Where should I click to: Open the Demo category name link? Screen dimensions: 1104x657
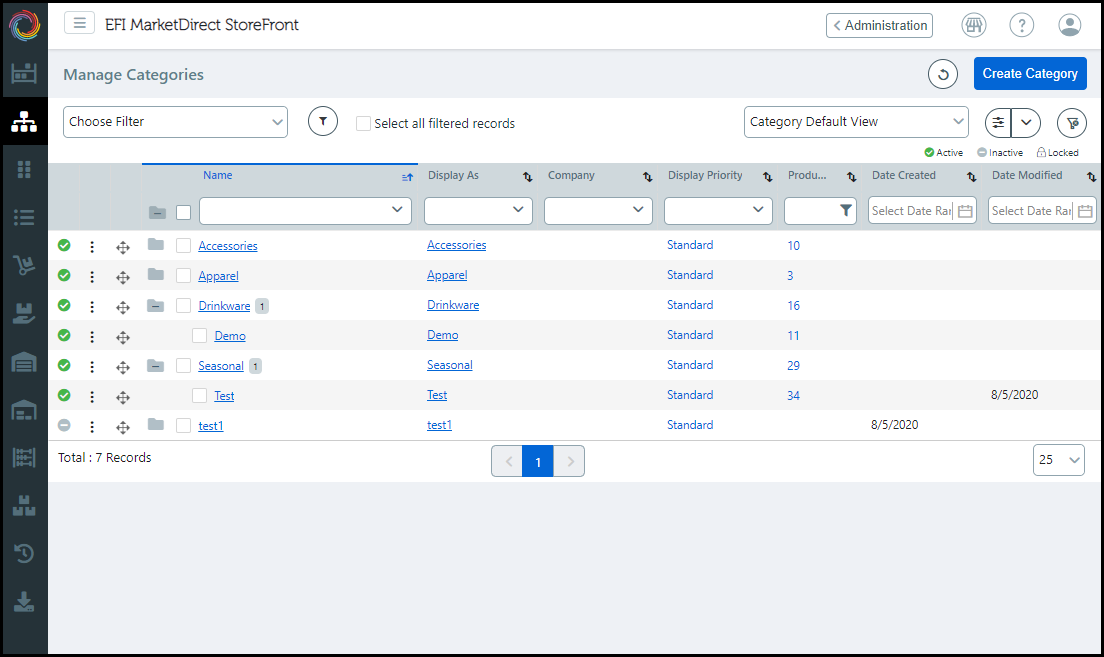230,336
